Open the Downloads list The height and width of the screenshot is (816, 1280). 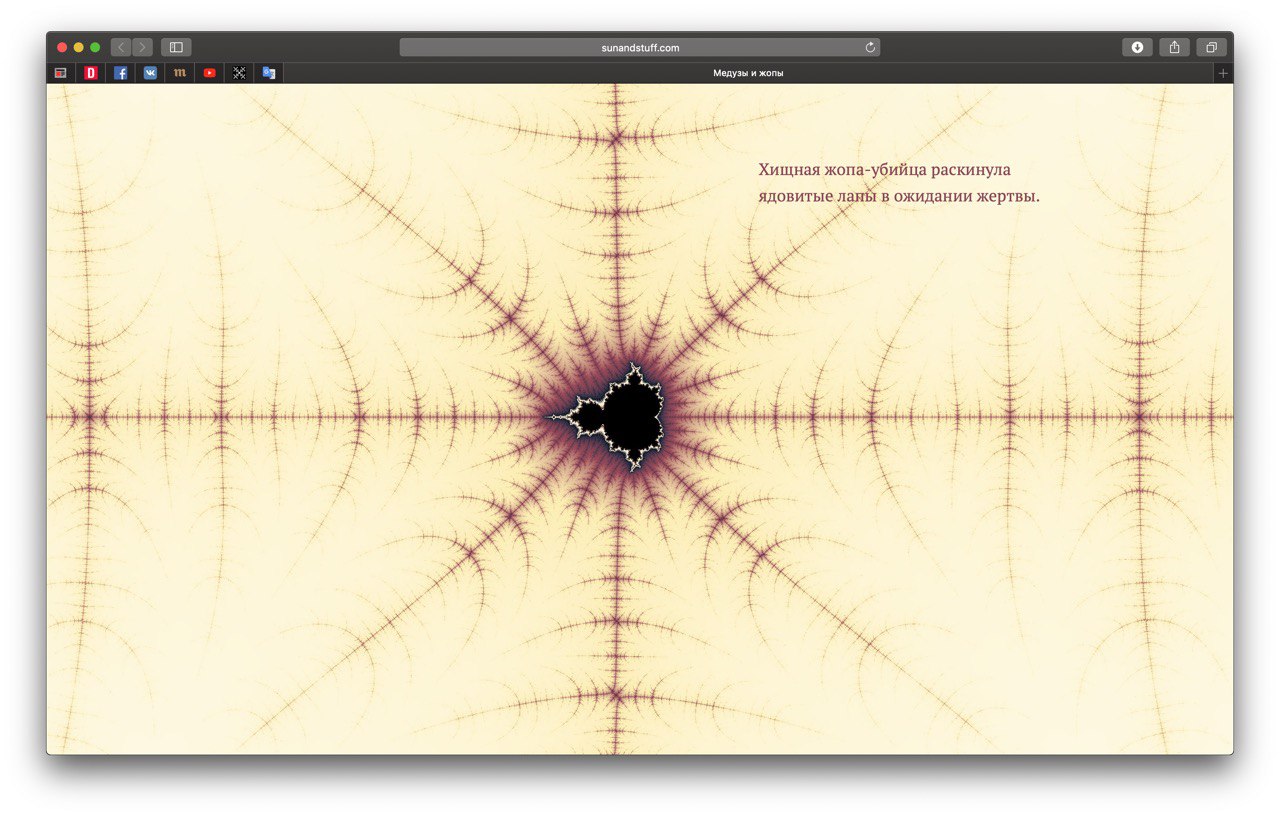pos(1137,47)
